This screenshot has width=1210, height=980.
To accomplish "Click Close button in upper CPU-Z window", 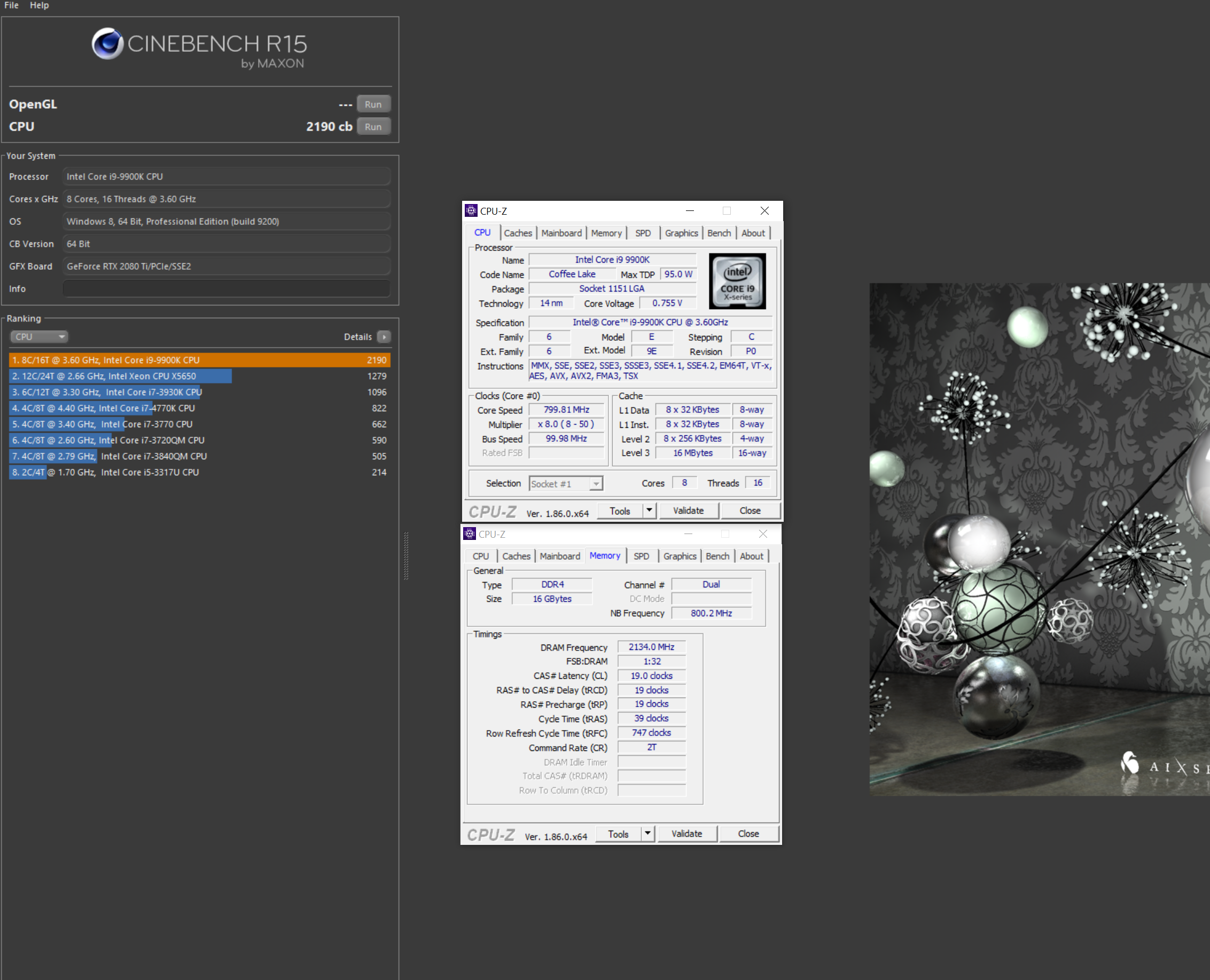I will (750, 511).
